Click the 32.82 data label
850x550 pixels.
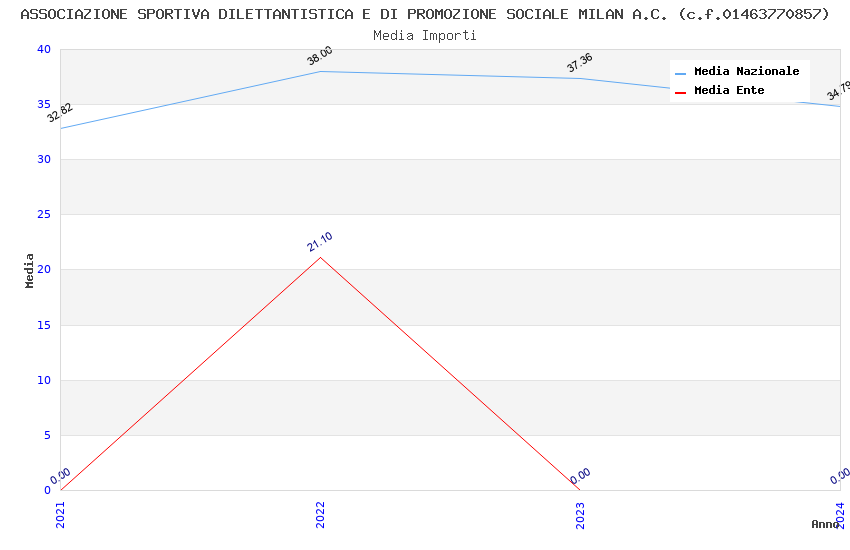pos(60,112)
